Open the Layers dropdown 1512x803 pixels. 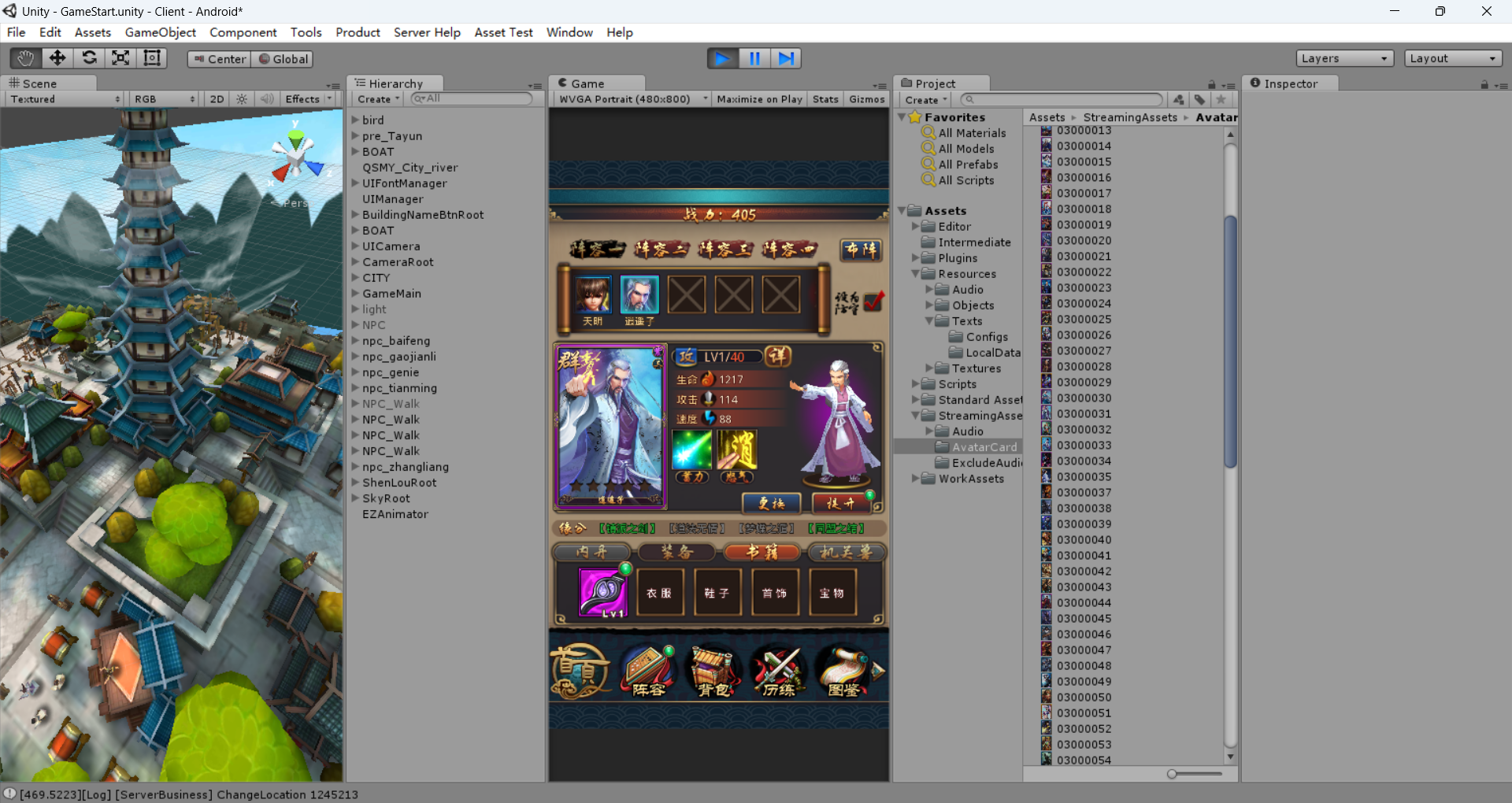pyautogui.click(x=1344, y=58)
